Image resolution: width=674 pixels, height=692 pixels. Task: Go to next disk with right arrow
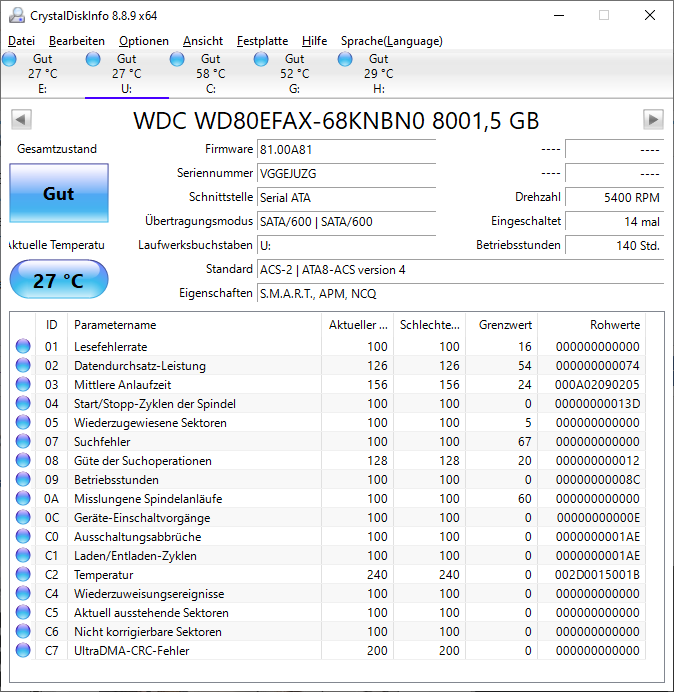click(653, 120)
